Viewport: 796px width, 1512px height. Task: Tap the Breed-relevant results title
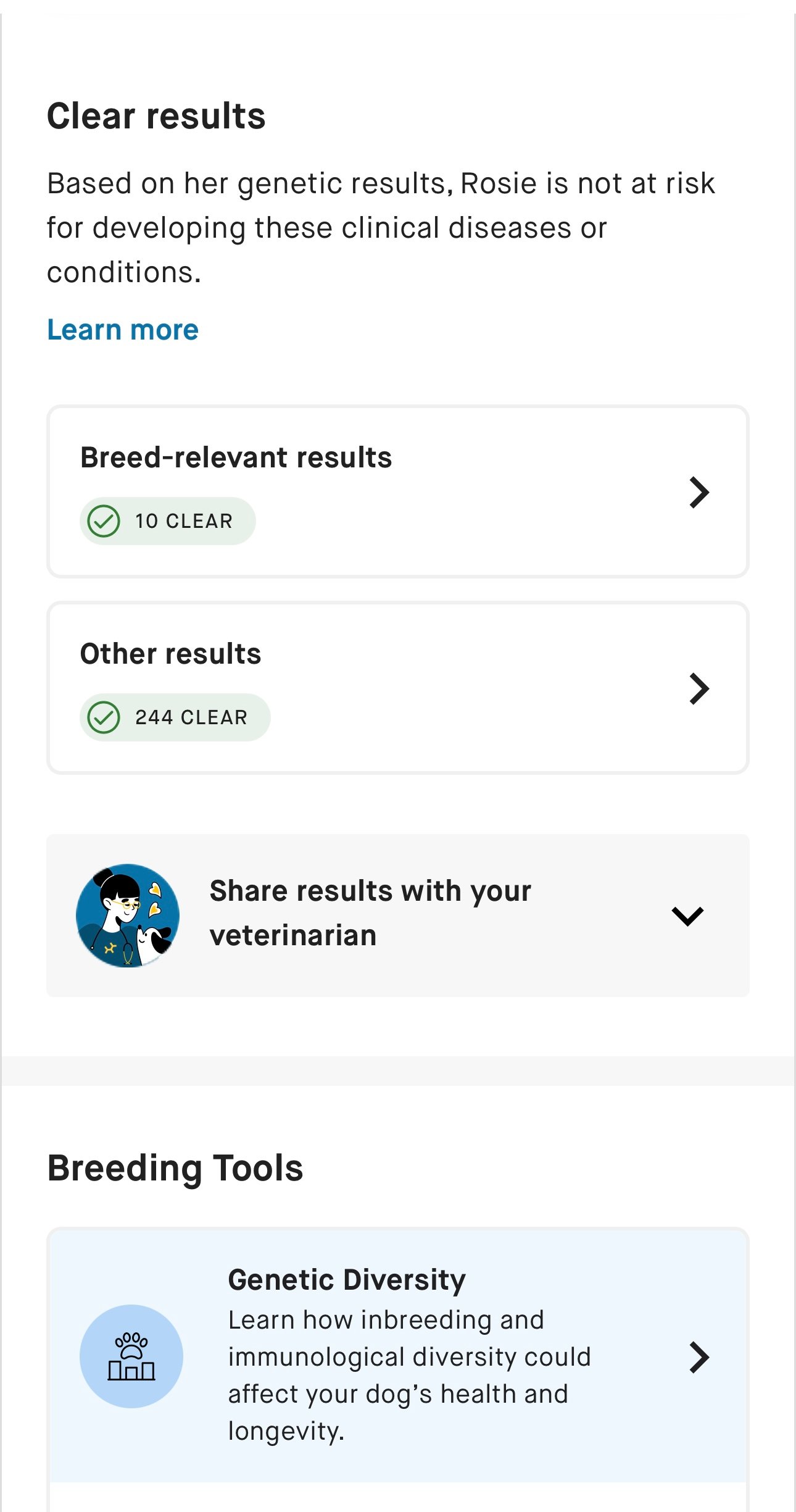click(236, 457)
